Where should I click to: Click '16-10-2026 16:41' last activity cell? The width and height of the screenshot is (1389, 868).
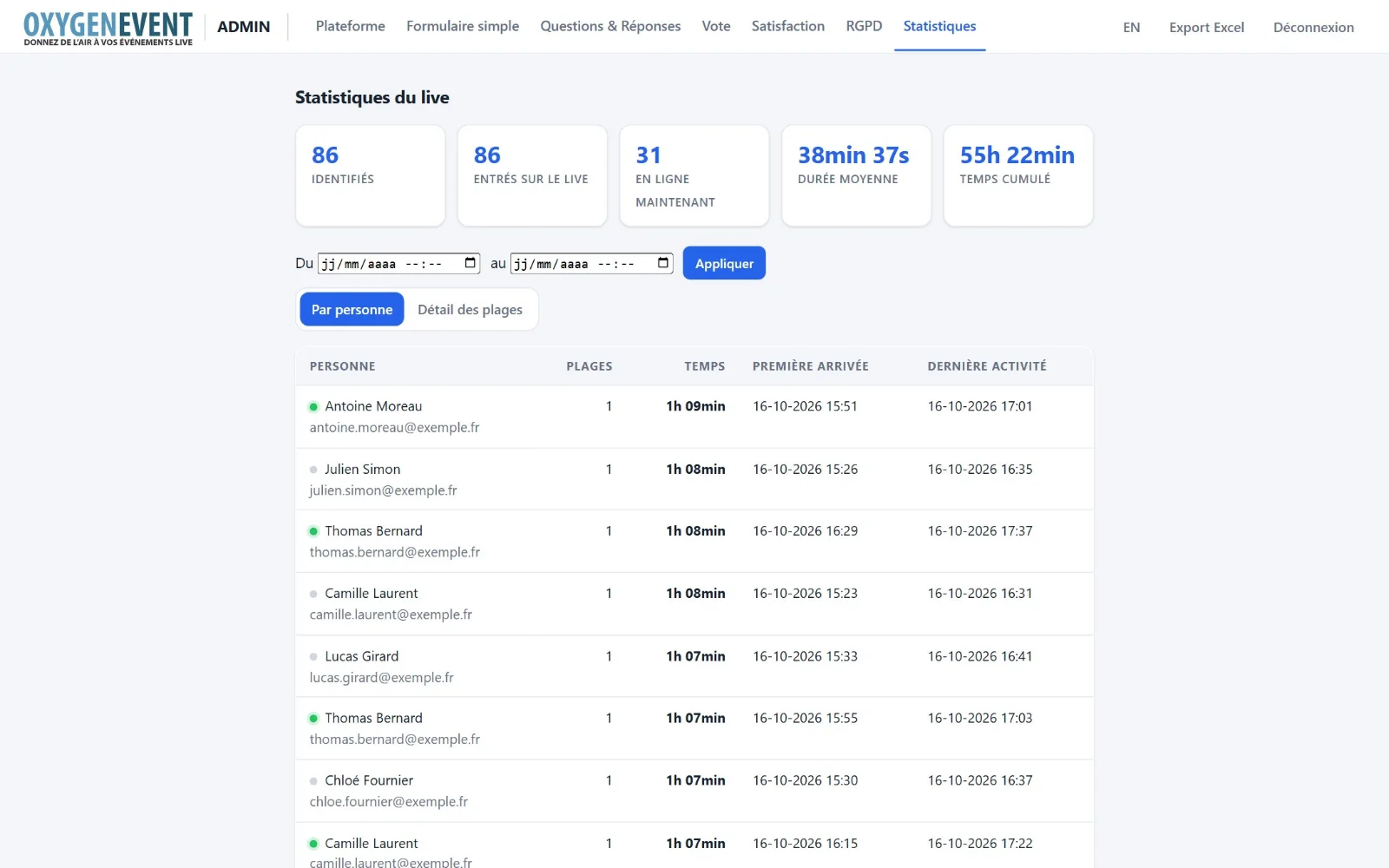point(980,656)
